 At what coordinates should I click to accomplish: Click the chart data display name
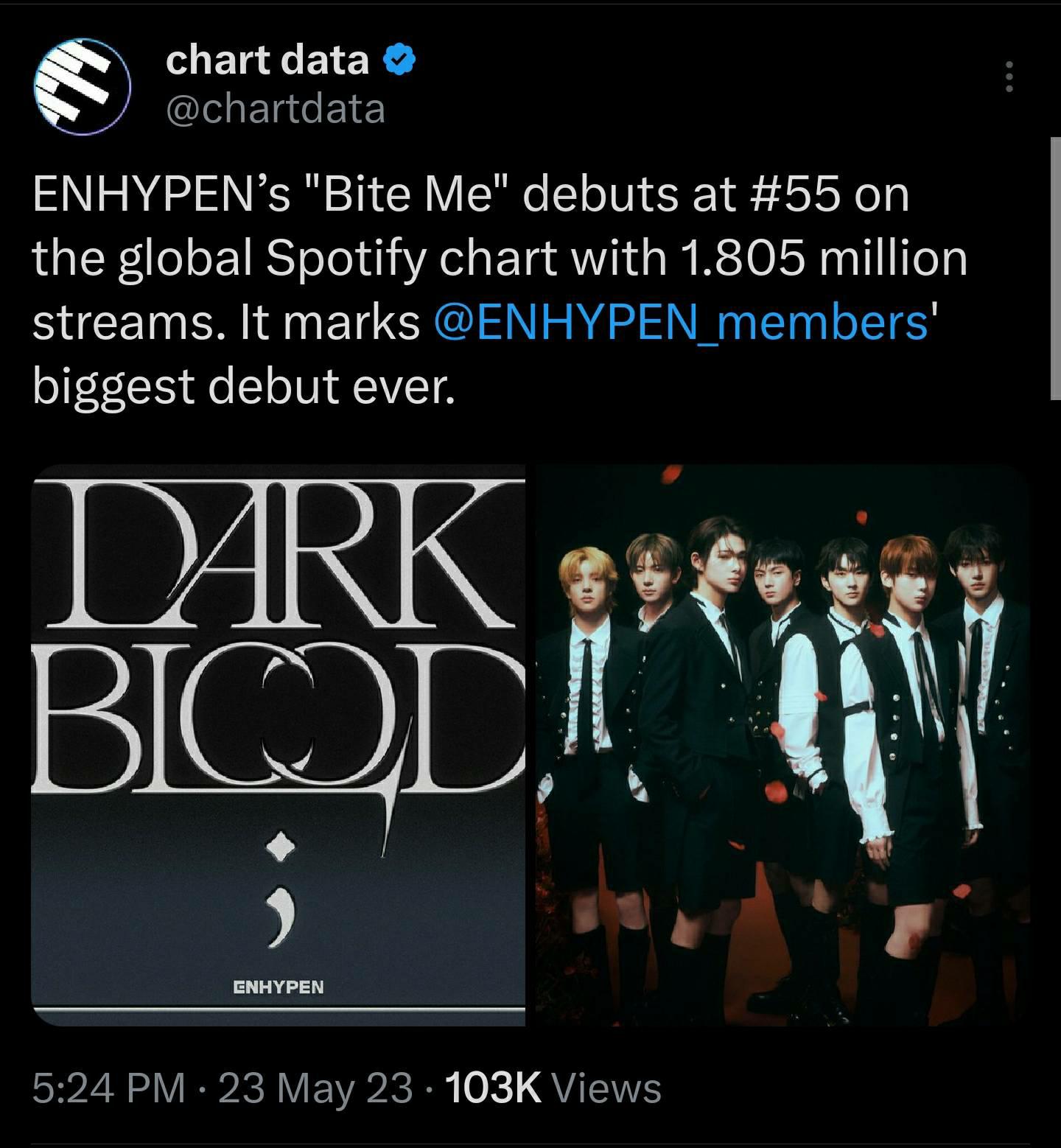coord(267,60)
